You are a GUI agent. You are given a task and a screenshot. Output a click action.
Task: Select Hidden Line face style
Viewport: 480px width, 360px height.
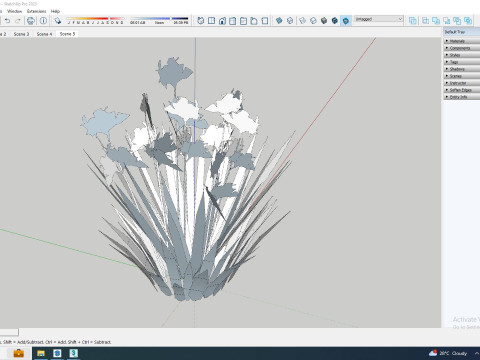tap(313, 21)
